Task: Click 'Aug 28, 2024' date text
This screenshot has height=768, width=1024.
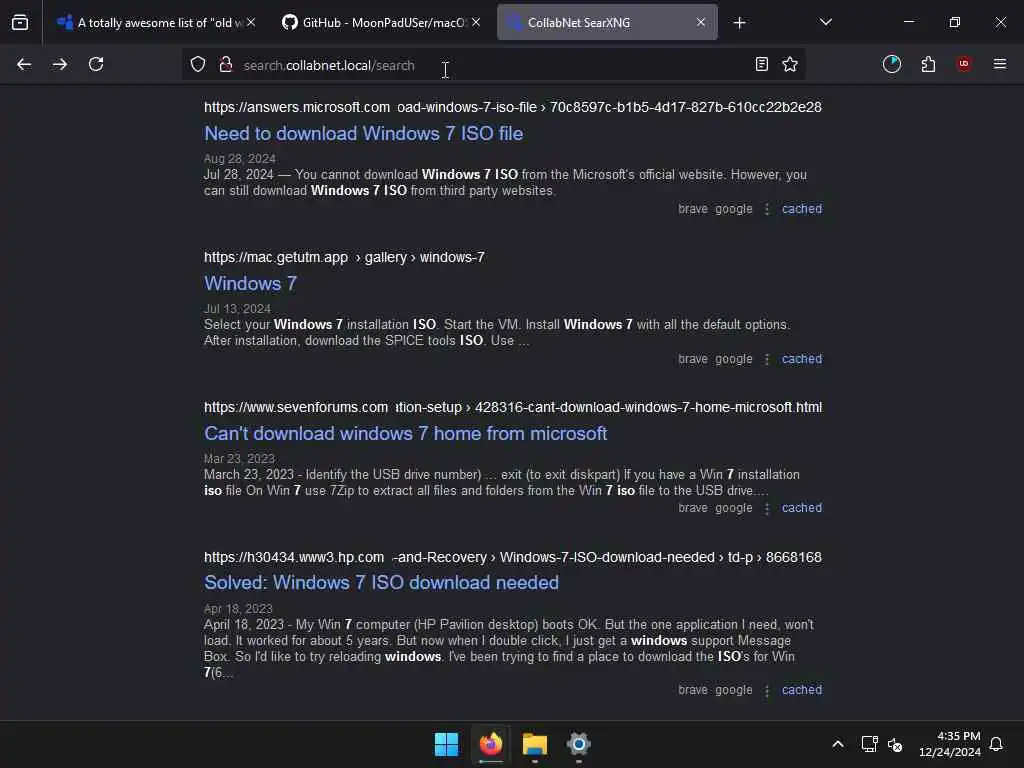Action: 240,159
